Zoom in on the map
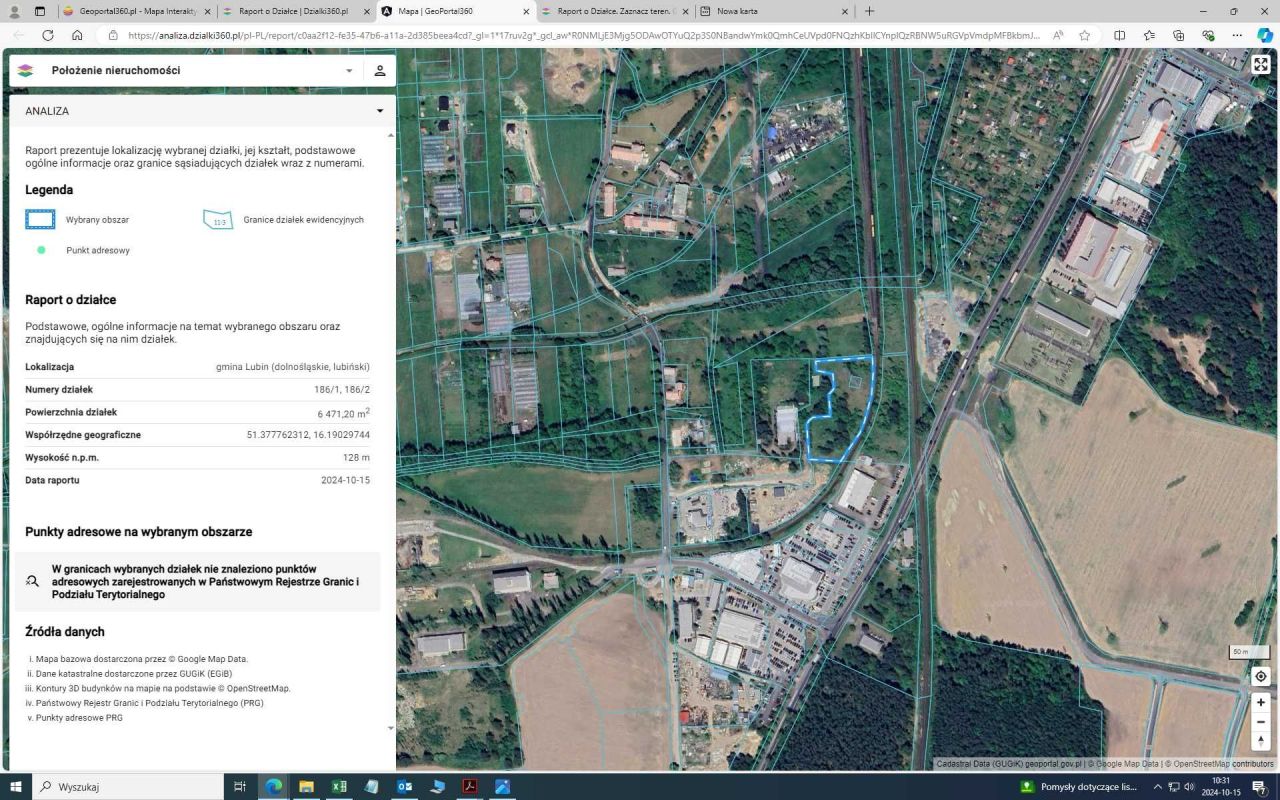Image resolution: width=1280 pixels, height=800 pixels. pyautogui.click(x=1261, y=703)
